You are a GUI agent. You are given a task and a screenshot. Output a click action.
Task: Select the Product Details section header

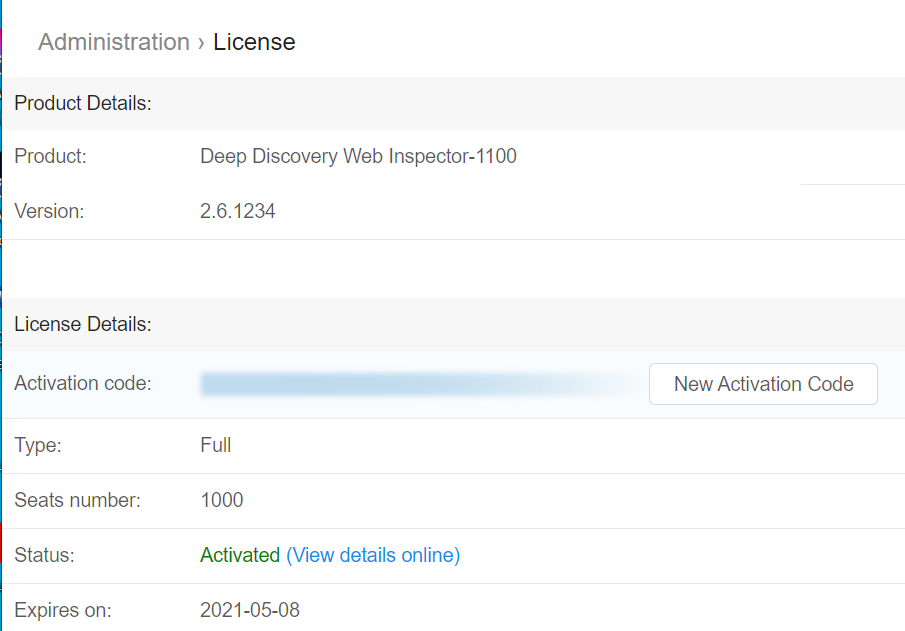click(x=83, y=103)
